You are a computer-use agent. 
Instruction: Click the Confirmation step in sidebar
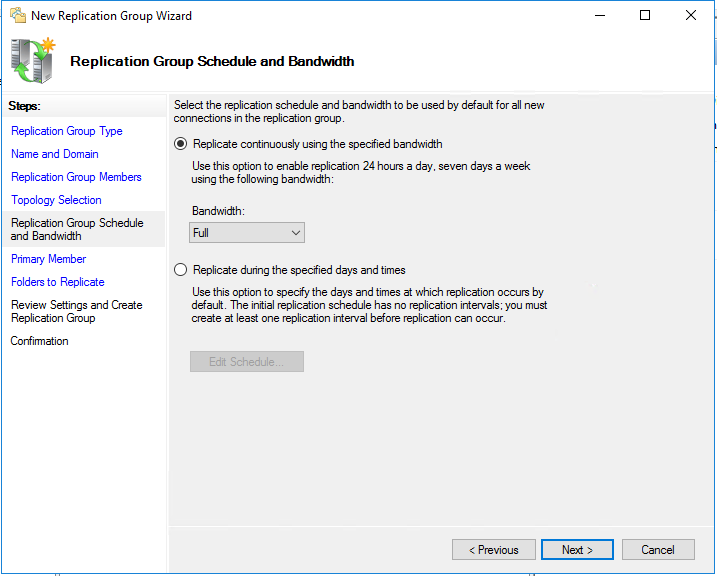point(39,341)
